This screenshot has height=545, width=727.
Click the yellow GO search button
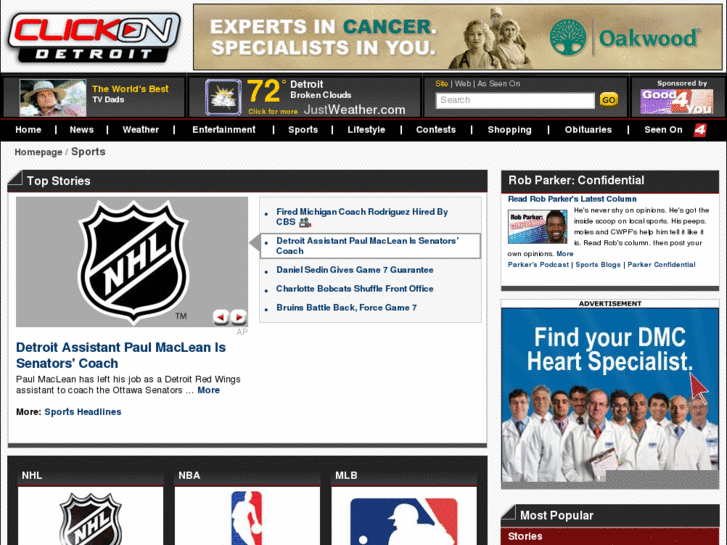coord(608,100)
